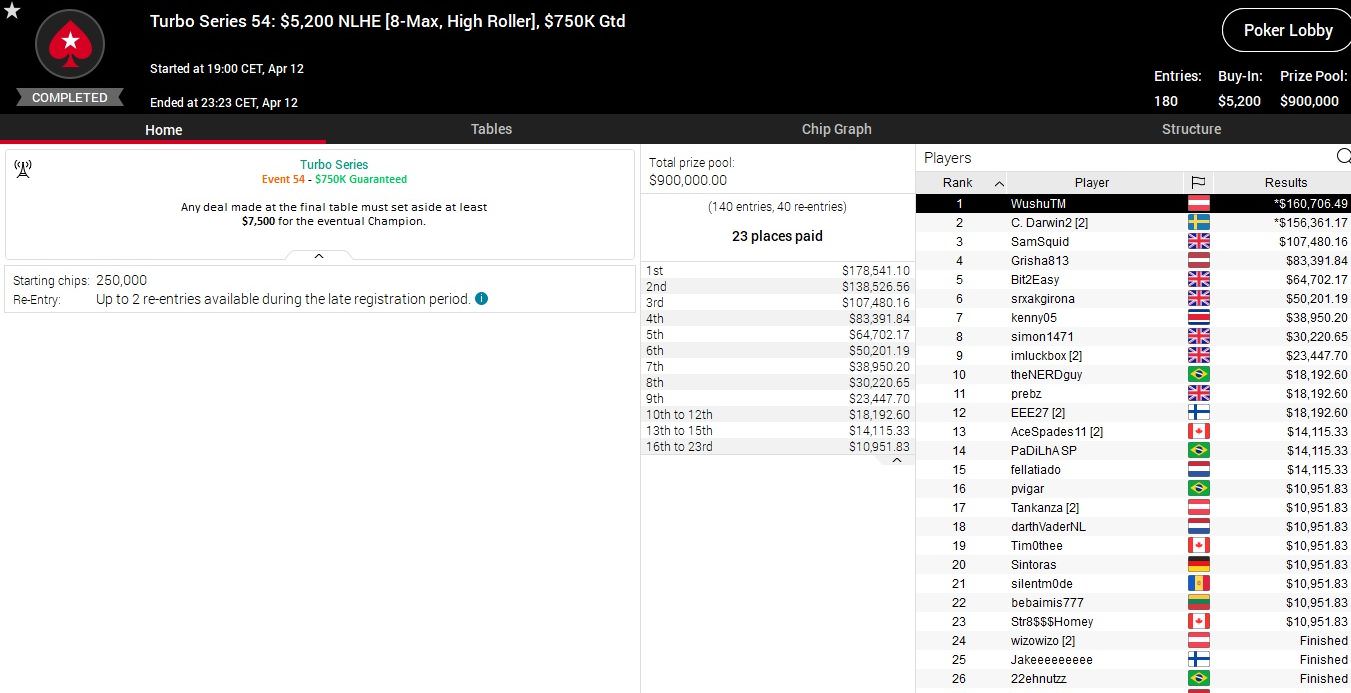This screenshot has height=693, width=1351.
Task: Select player SamSquid in rank 3
Action: pyautogui.click(x=1040, y=241)
